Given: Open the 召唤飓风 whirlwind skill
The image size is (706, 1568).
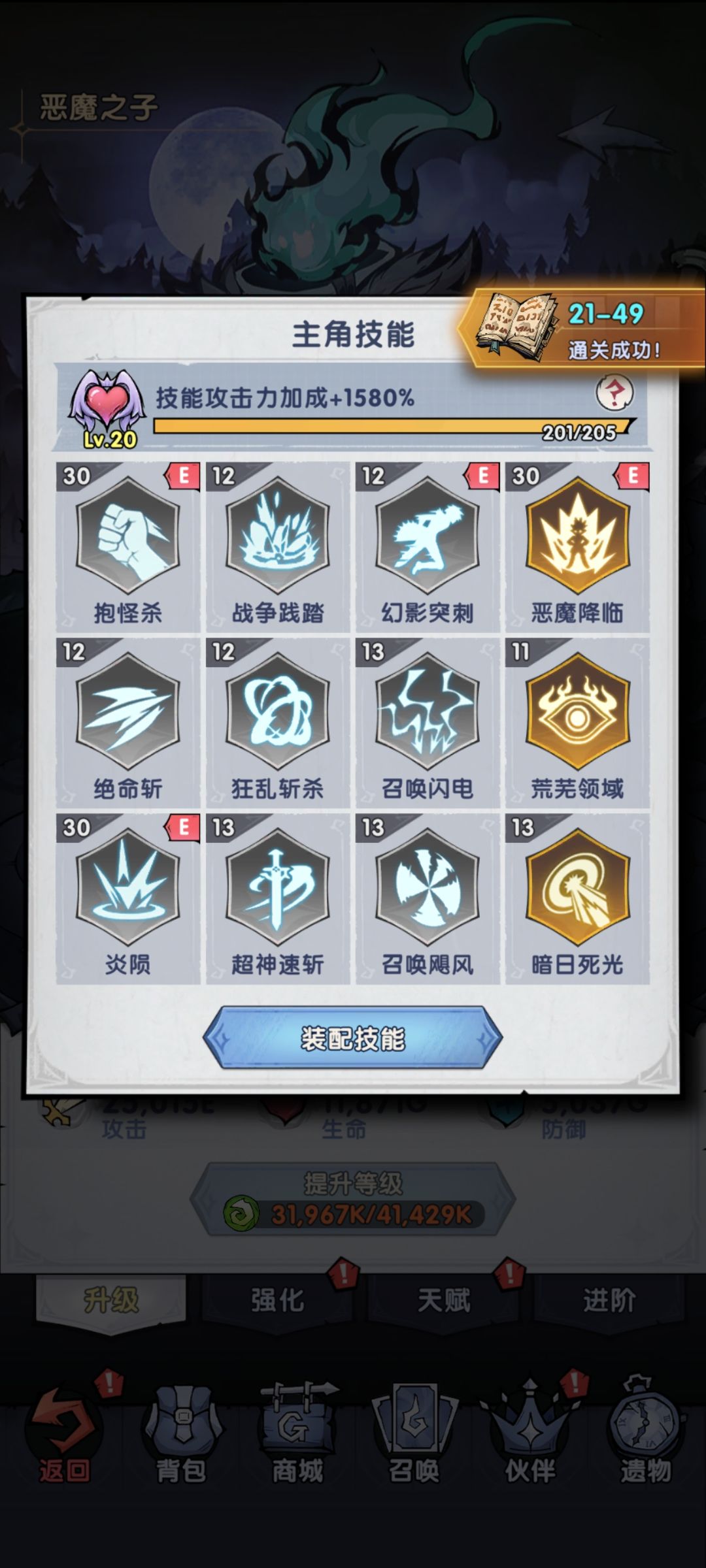Looking at the screenshot, I should pos(428,887).
